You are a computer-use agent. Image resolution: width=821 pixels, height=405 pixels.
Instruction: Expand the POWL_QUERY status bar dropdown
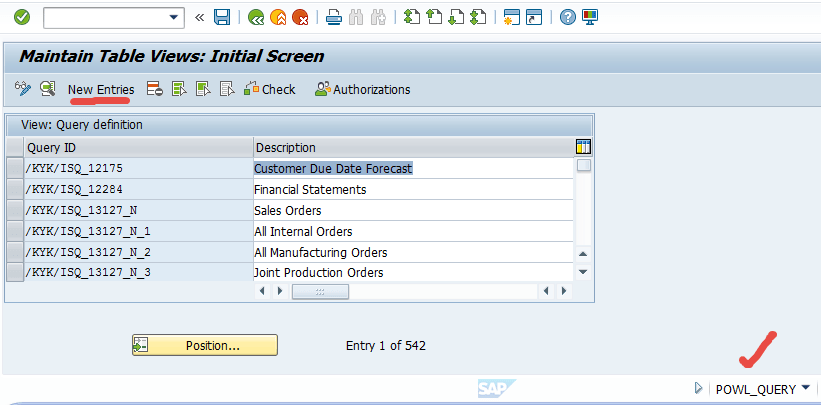pos(805,389)
